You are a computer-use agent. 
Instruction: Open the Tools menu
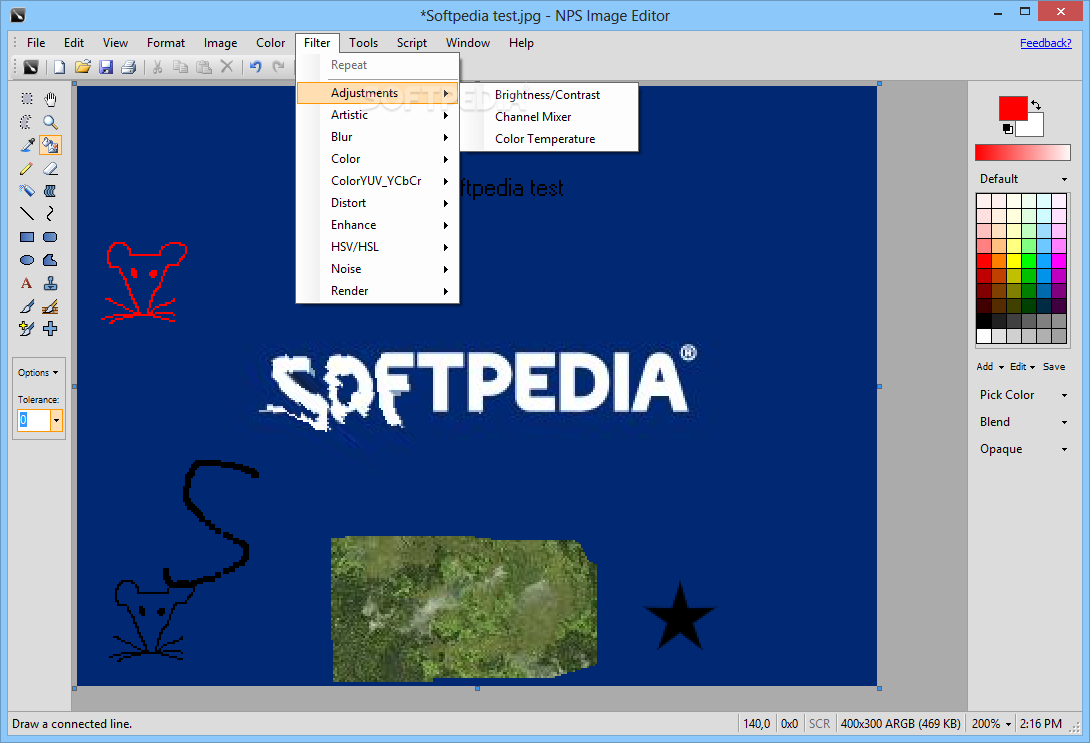(x=364, y=43)
